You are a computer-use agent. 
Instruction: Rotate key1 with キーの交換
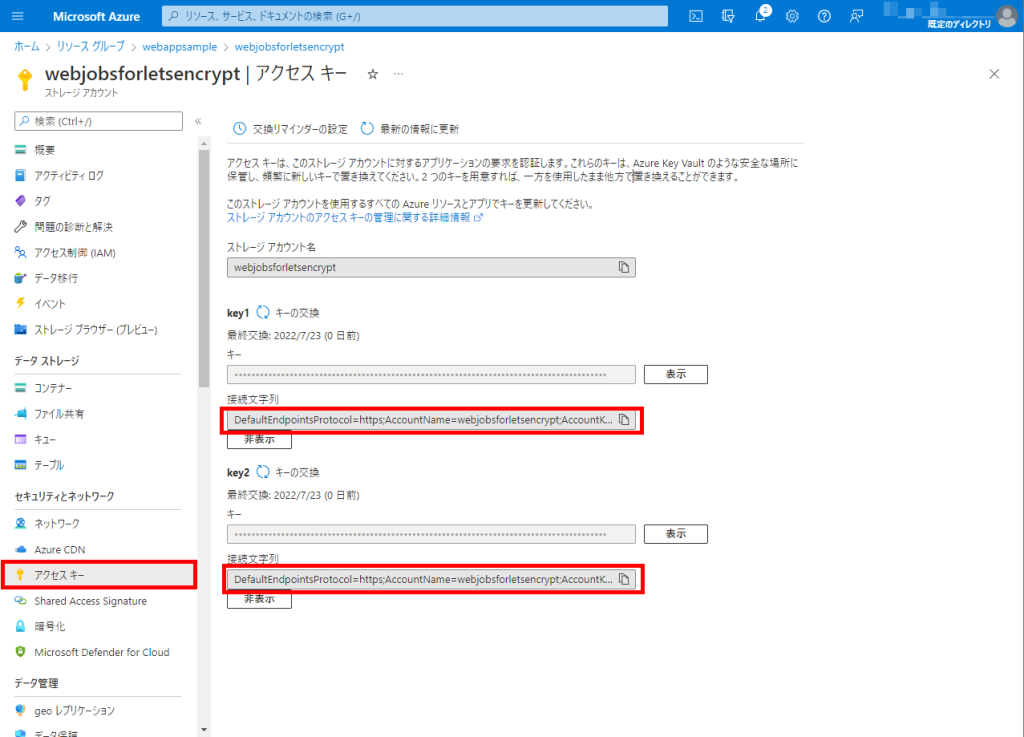pyautogui.click(x=288, y=313)
